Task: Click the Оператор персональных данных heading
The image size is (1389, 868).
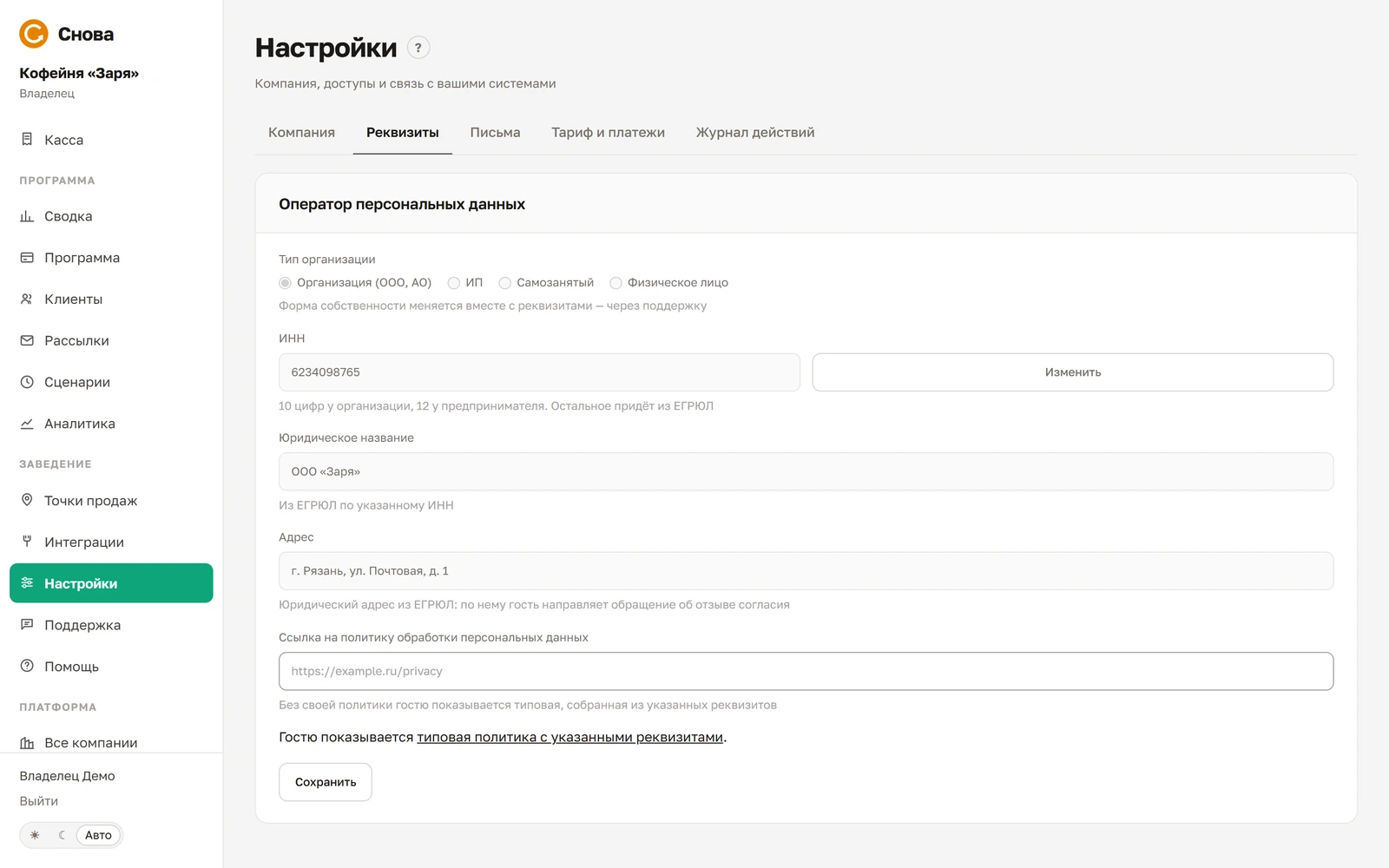Action: click(x=402, y=204)
